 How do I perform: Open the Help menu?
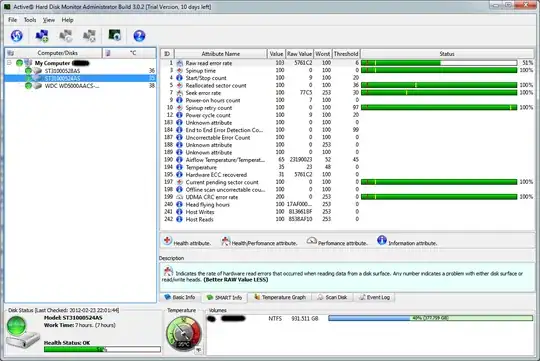[68, 20]
